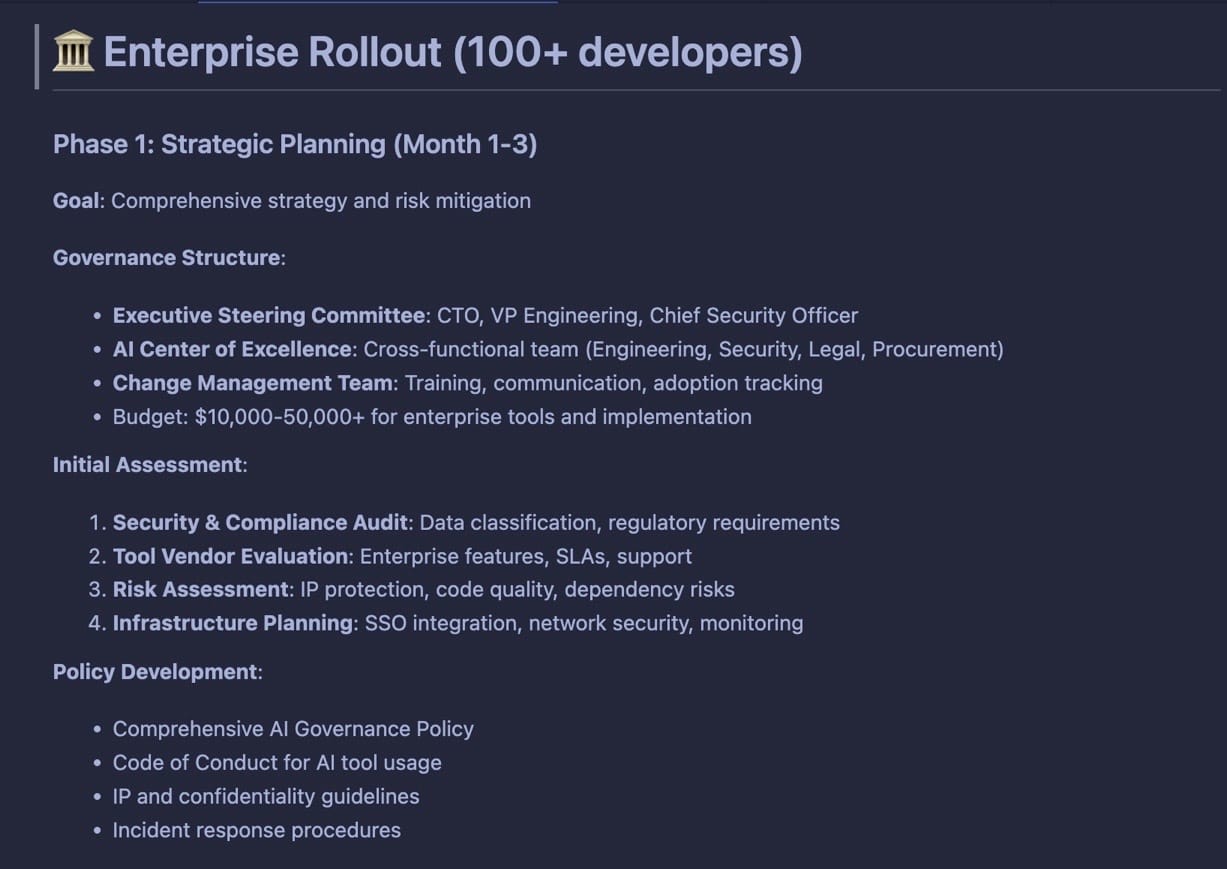The height and width of the screenshot is (869, 1227).
Task: Click the Phase 1: Strategic Planning subheading
Action: pyautogui.click(x=295, y=144)
